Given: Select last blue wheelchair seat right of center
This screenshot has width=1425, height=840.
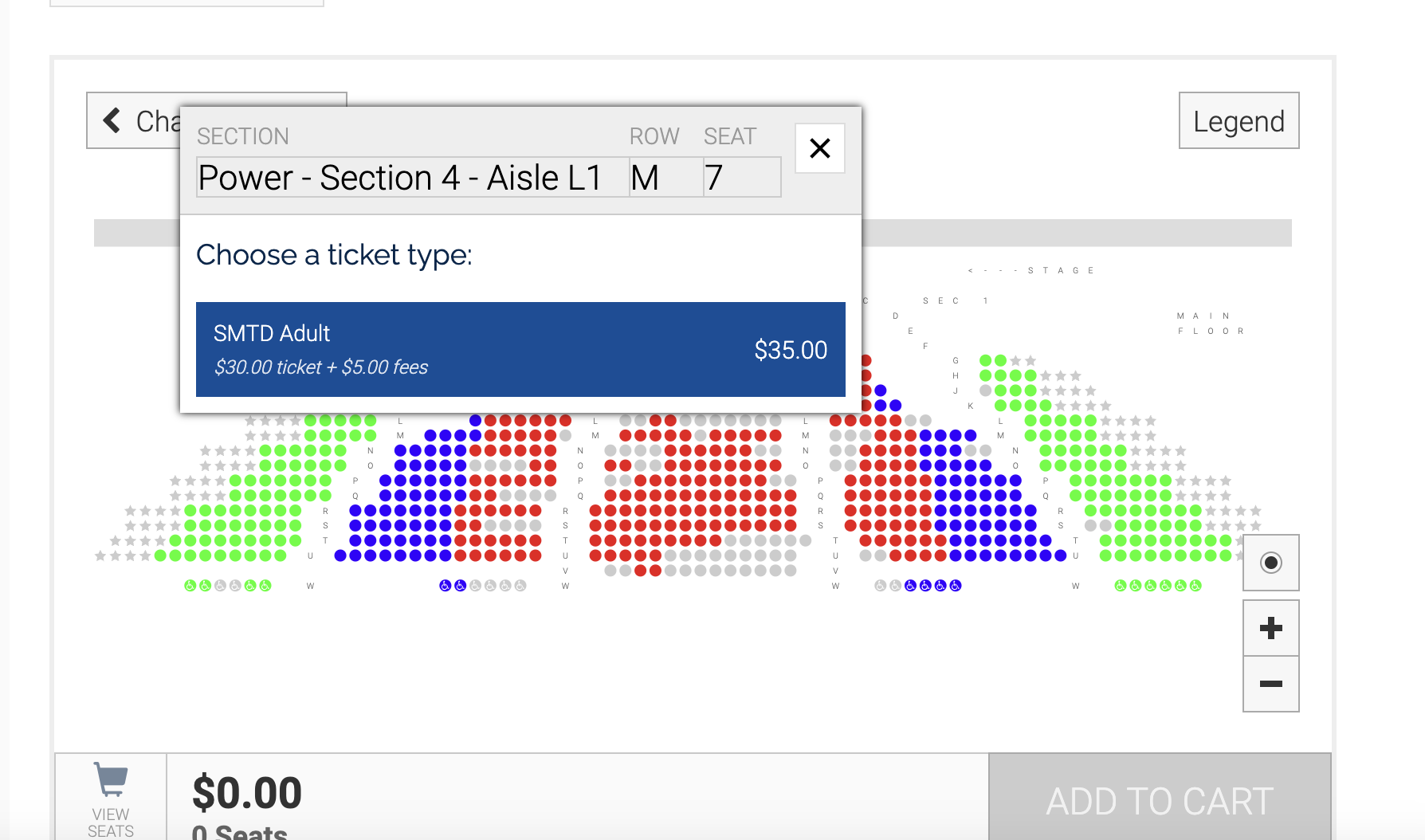Looking at the screenshot, I should (x=956, y=586).
